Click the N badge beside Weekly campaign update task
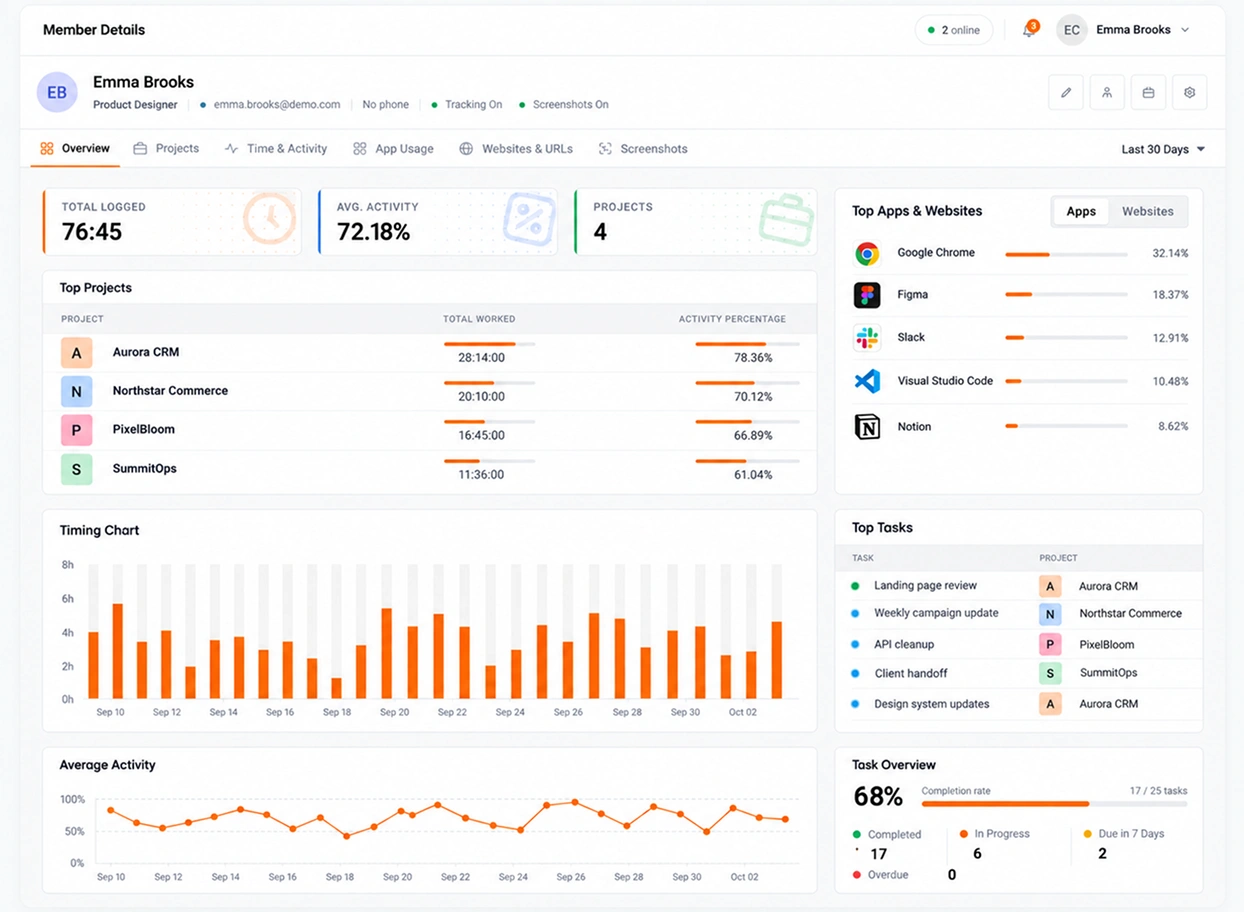 click(x=1050, y=614)
